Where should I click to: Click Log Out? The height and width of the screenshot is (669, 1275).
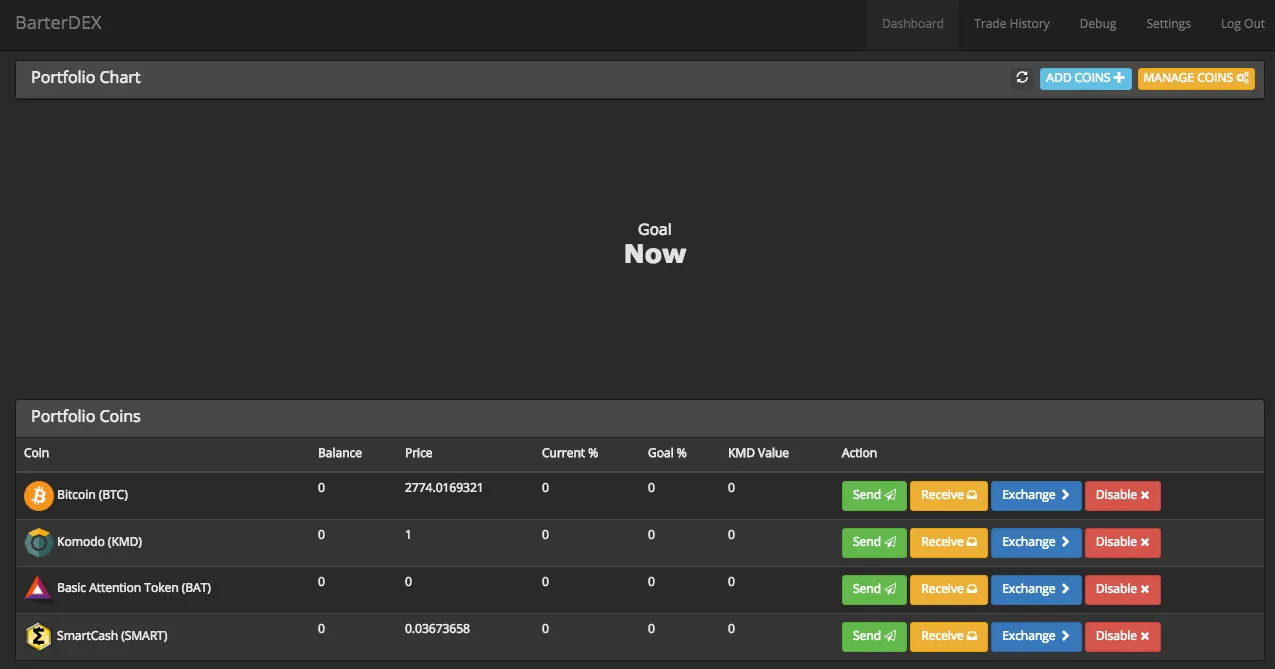(x=1243, y=24)
